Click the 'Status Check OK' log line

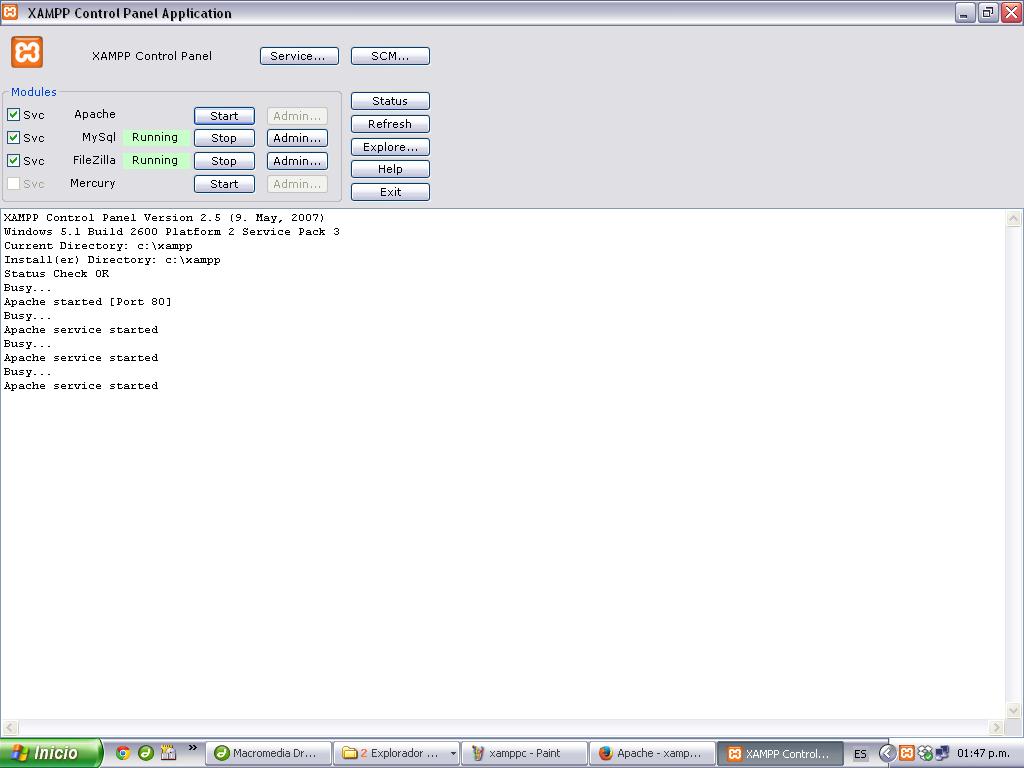pyautogui.click(x=56, y=274)
